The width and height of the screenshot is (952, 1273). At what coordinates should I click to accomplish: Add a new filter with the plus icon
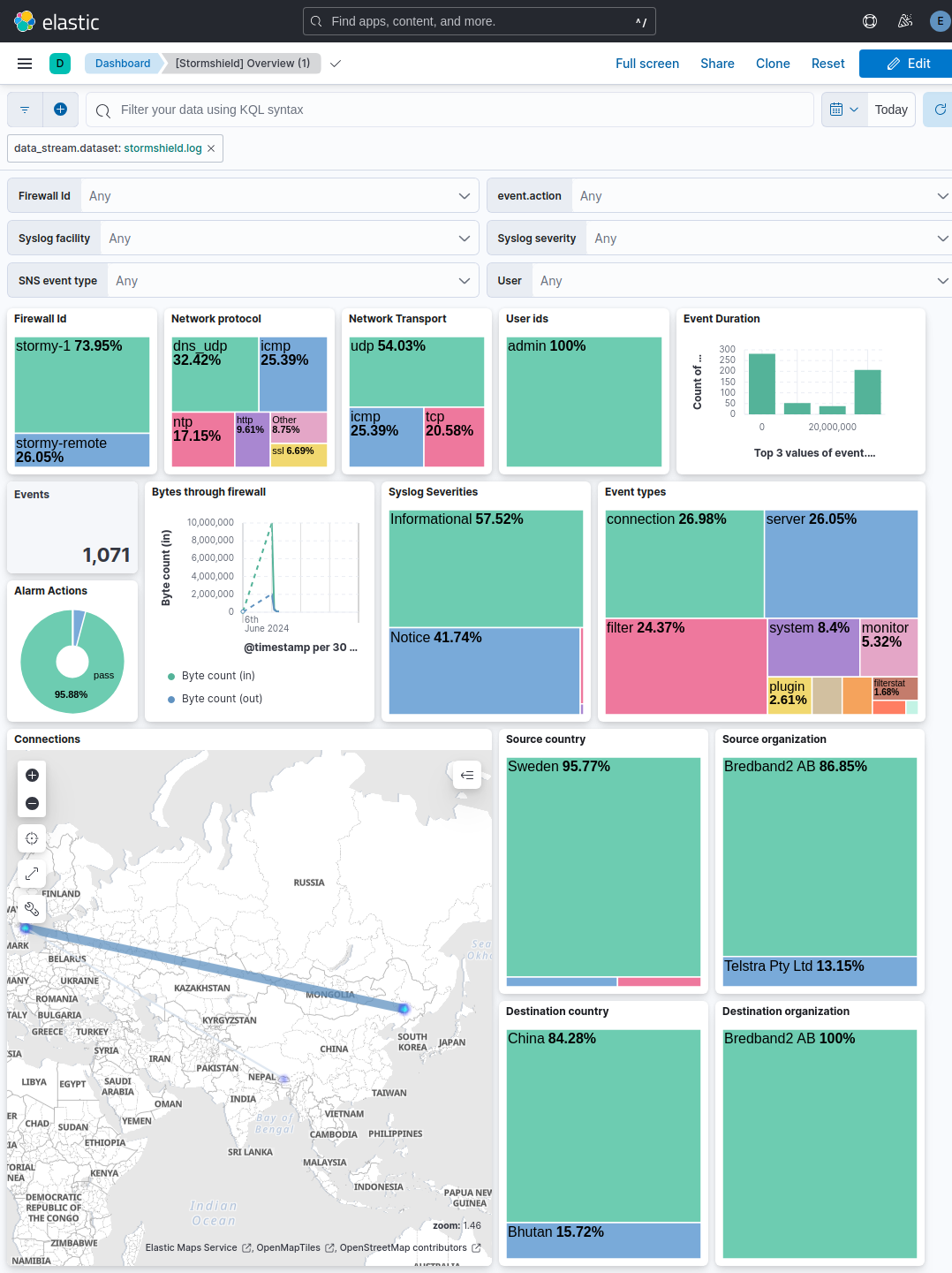60,109
